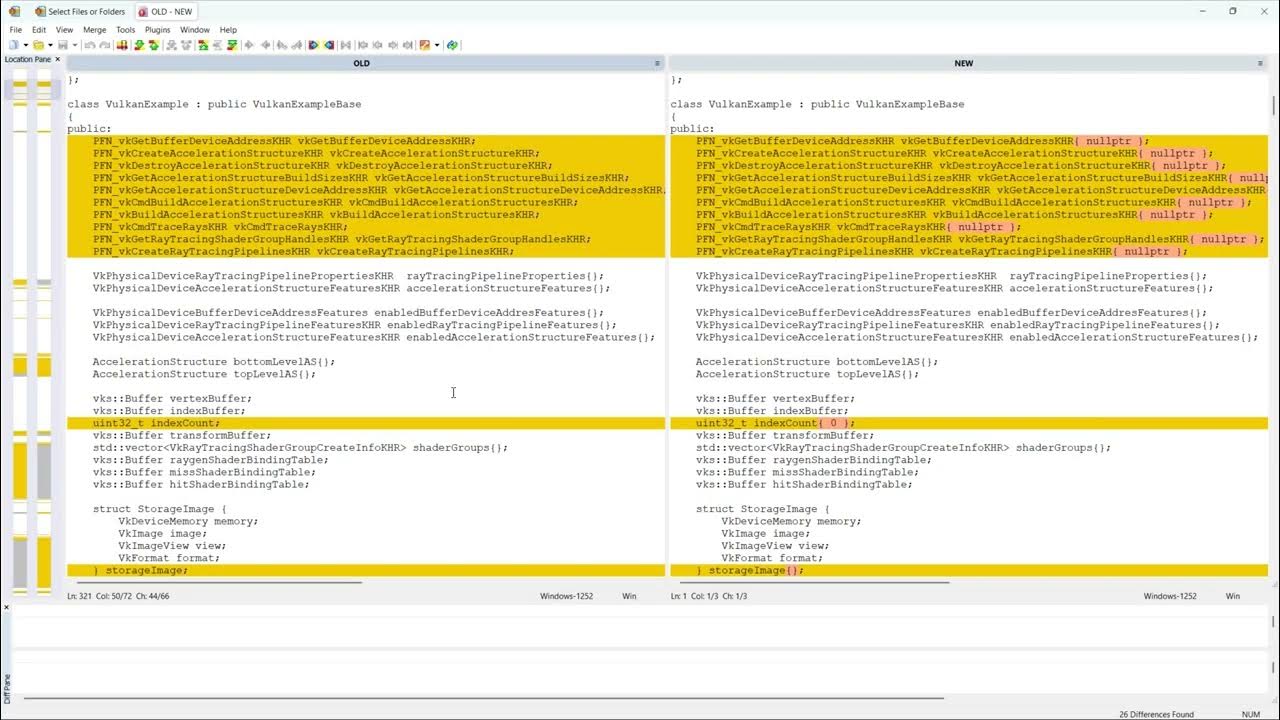This screenshot has height=720, width=1280.
Task: Click the Open file toolbar icon
Action: tap(37, 45)
